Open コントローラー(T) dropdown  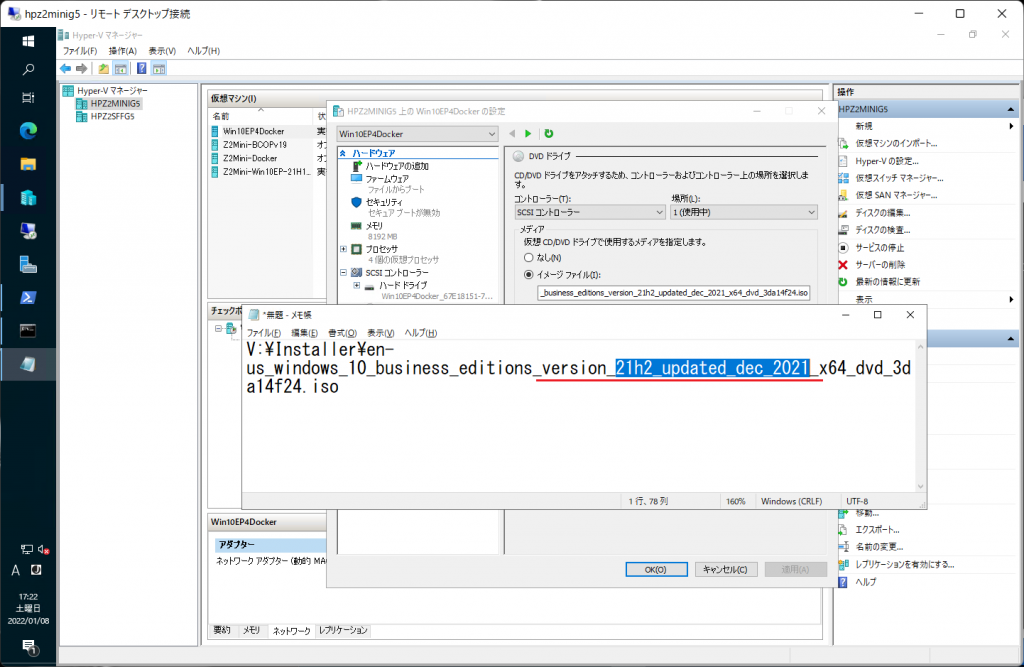click(x=590, y=212)
